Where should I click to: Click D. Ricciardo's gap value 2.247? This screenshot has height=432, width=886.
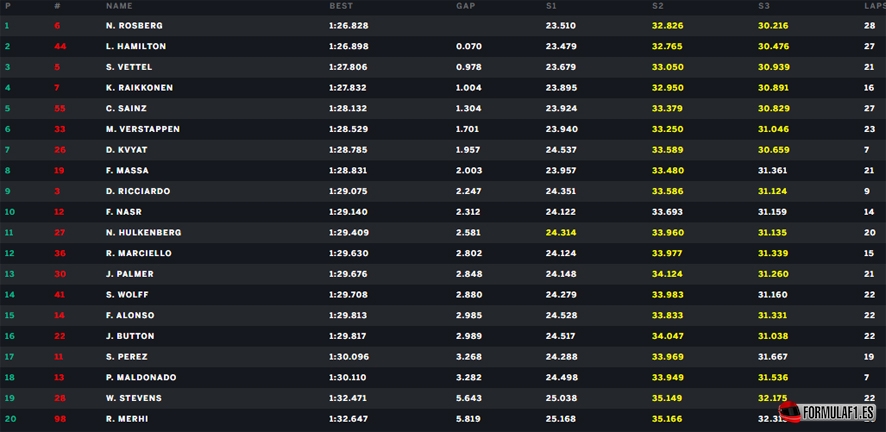click(x=469, y=191)
